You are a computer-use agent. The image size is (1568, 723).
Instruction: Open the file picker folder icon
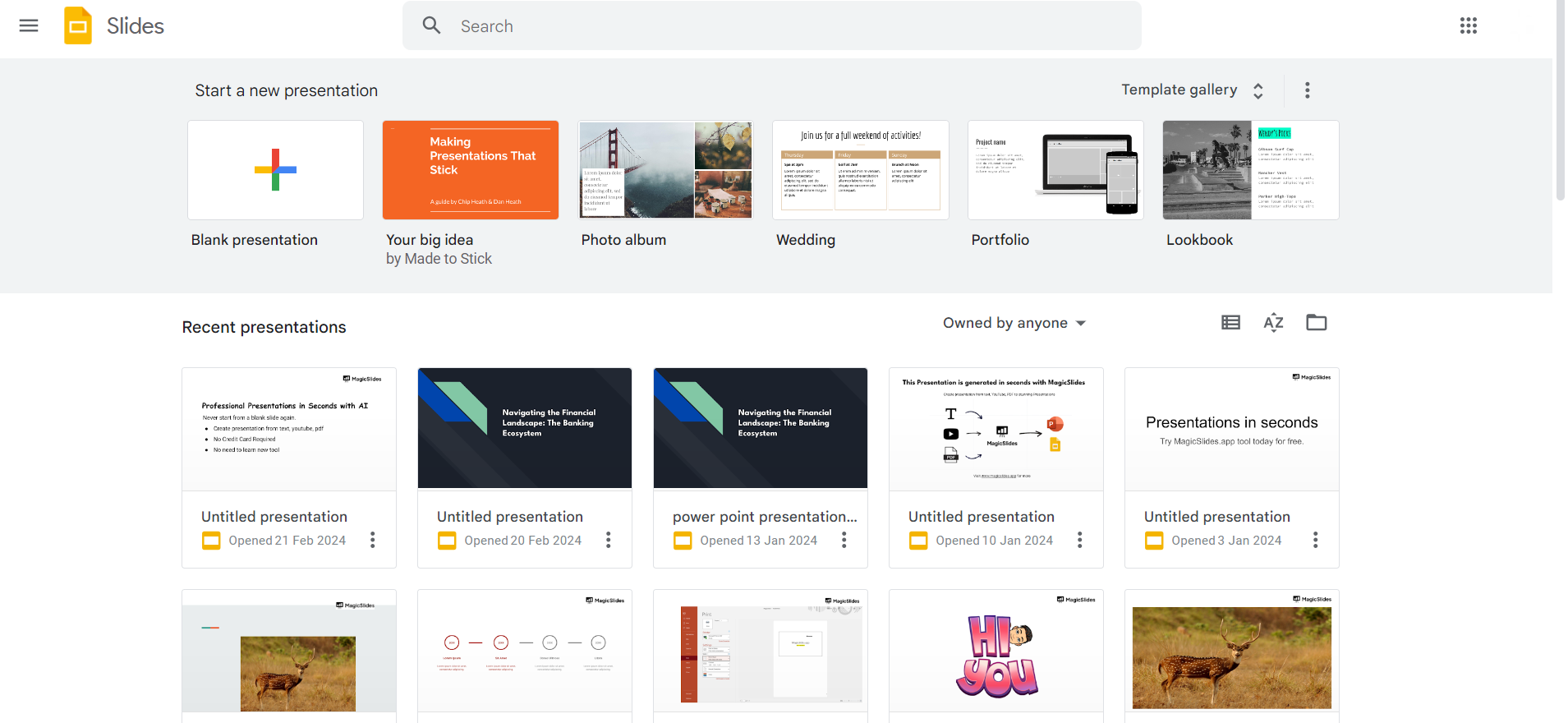pos(1317,323)
